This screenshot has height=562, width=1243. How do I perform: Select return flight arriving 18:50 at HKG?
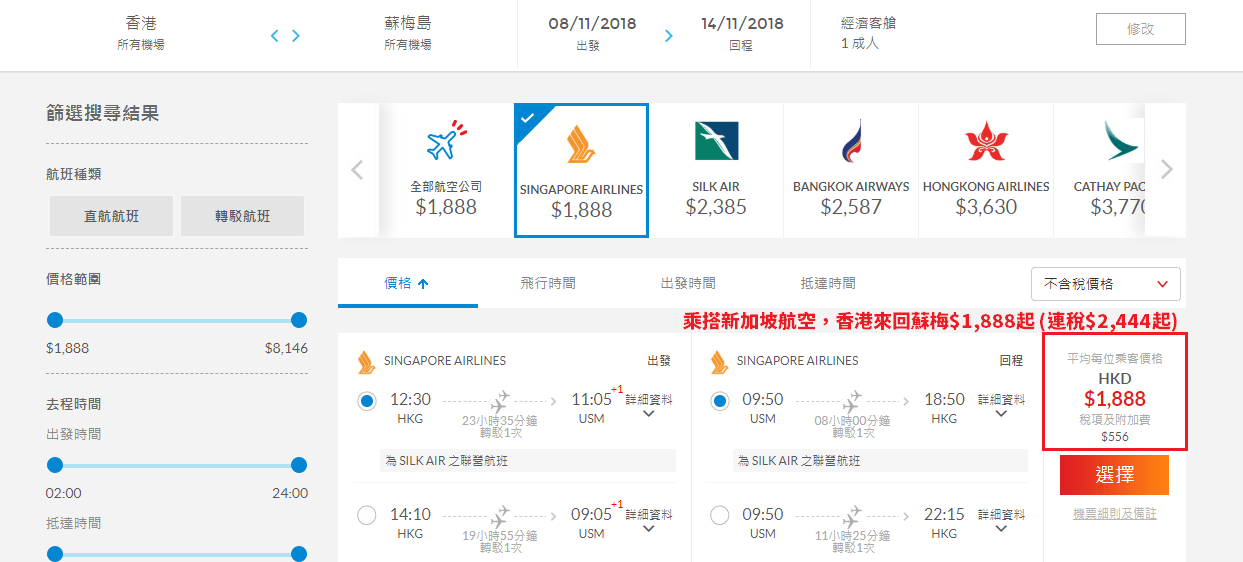click(x=719, y=402)
